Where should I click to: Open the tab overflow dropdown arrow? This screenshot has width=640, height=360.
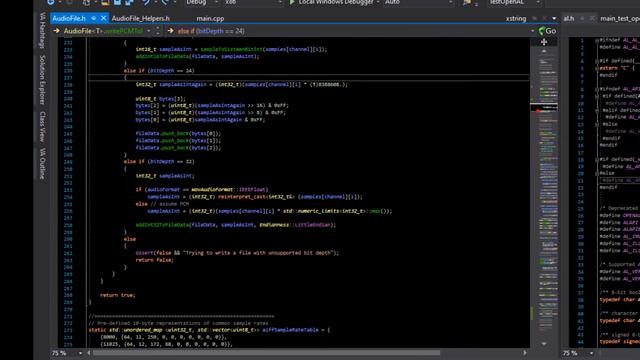[x=554, y=18]
